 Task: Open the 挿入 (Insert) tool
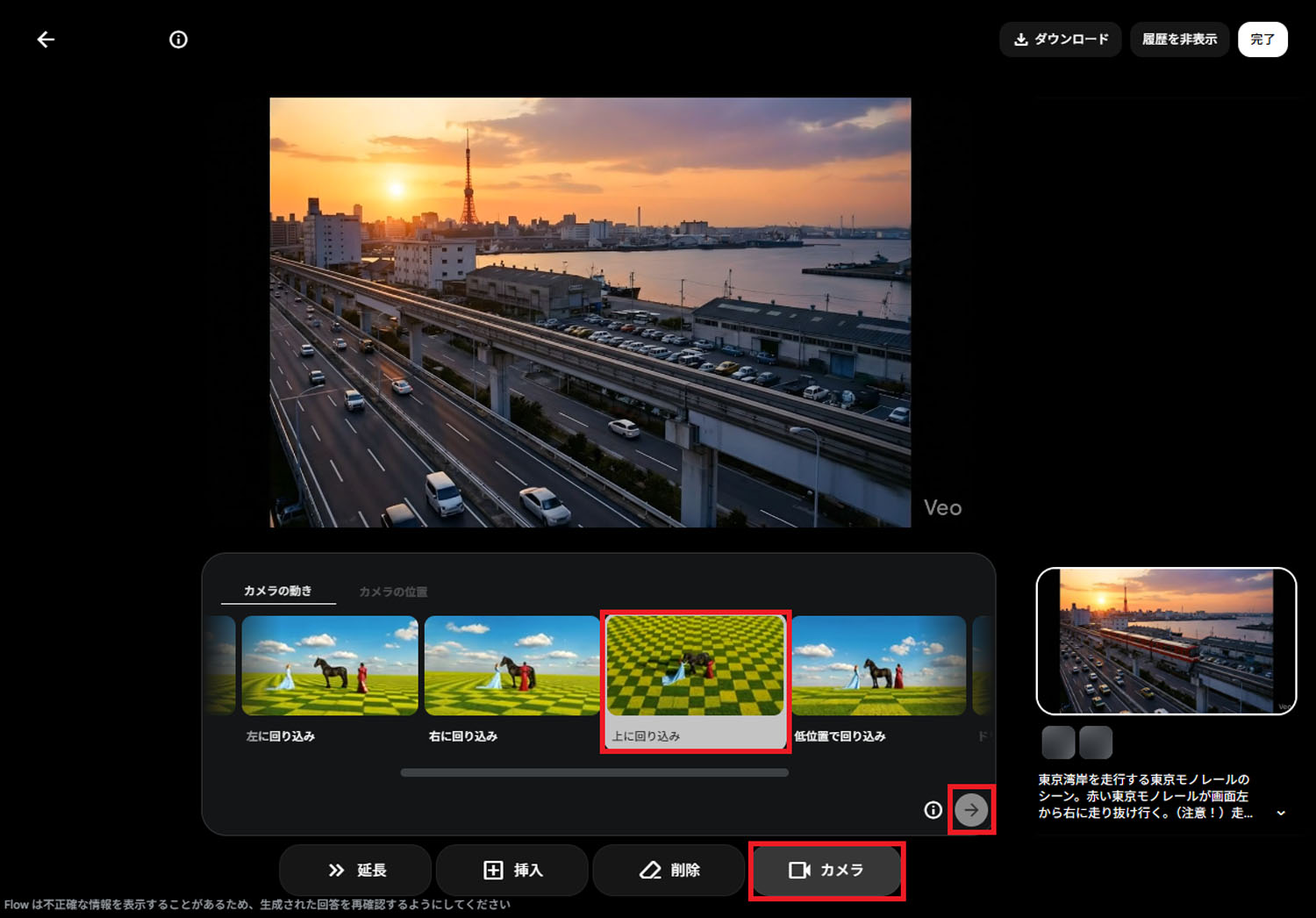coord(512,870)
